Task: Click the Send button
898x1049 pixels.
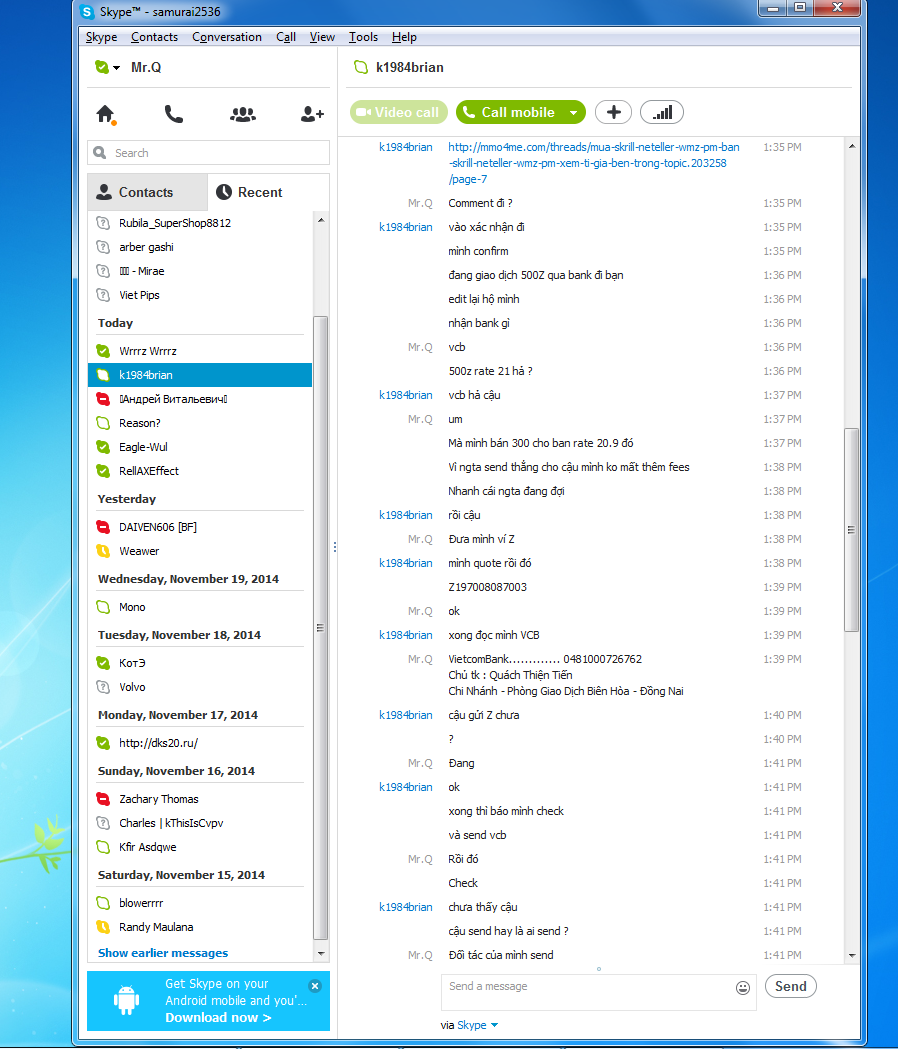Action: click(790, 986)
